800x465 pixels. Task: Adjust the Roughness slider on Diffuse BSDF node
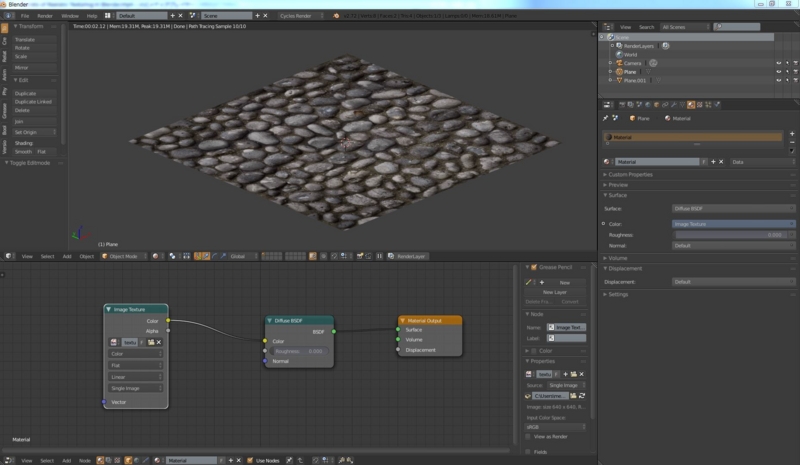[x=298, y=351]
